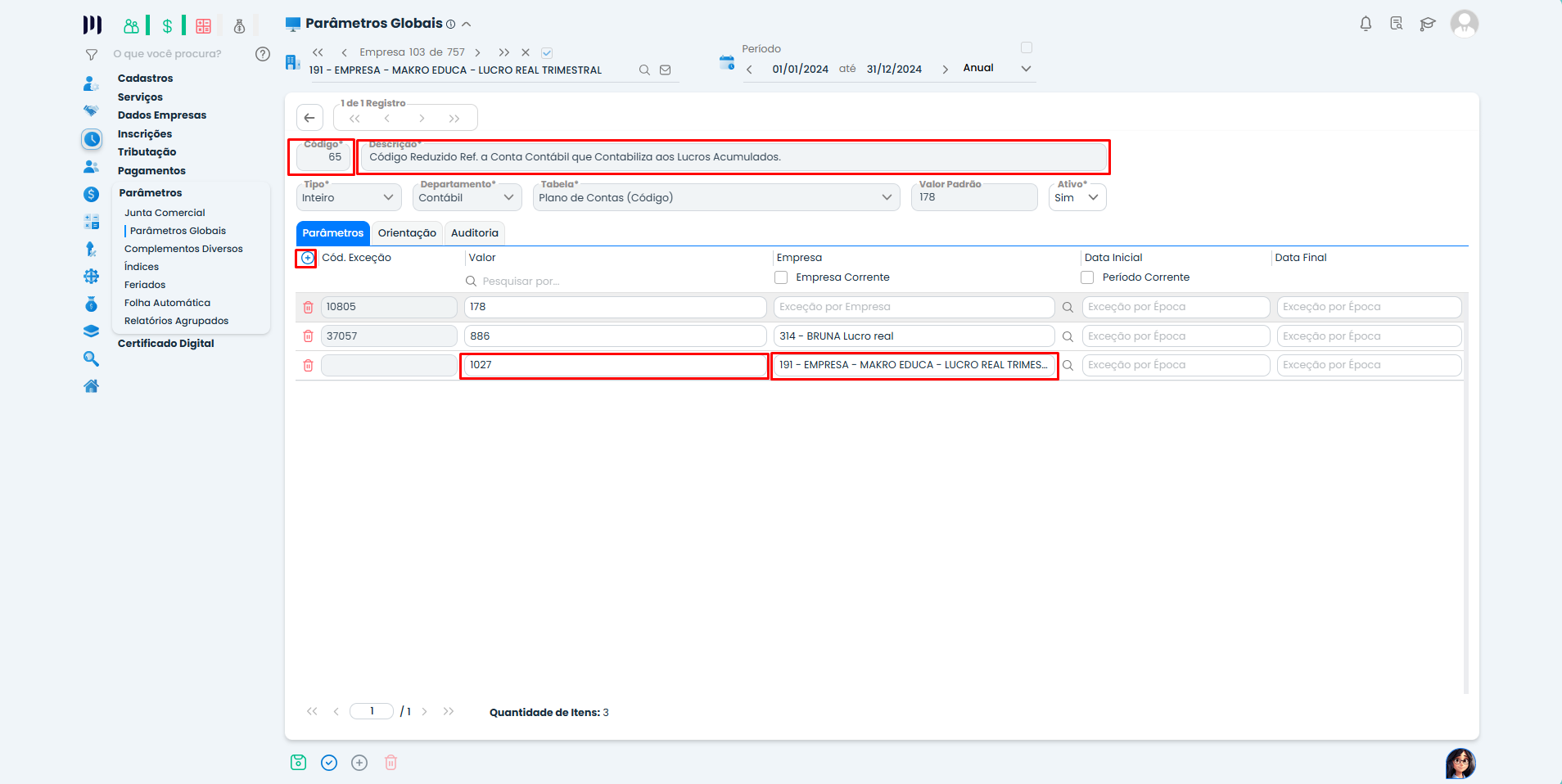This screenshot has height=784, width=1562.
Task: Go to Folha Automática in sidebar
Action: [x=167, y=303]
